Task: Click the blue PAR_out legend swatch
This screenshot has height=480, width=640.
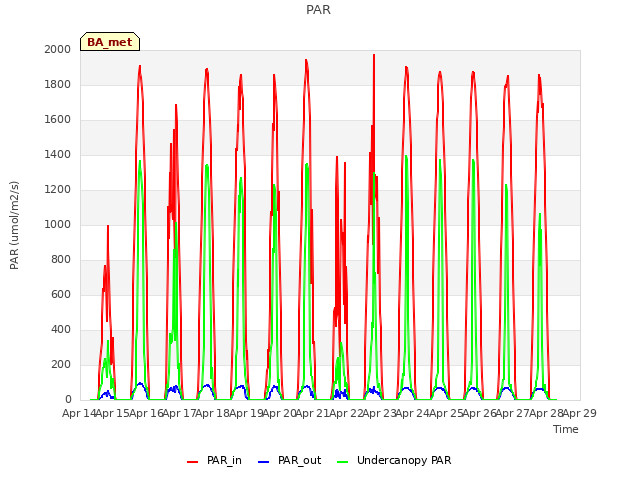Action: point(264,462)
